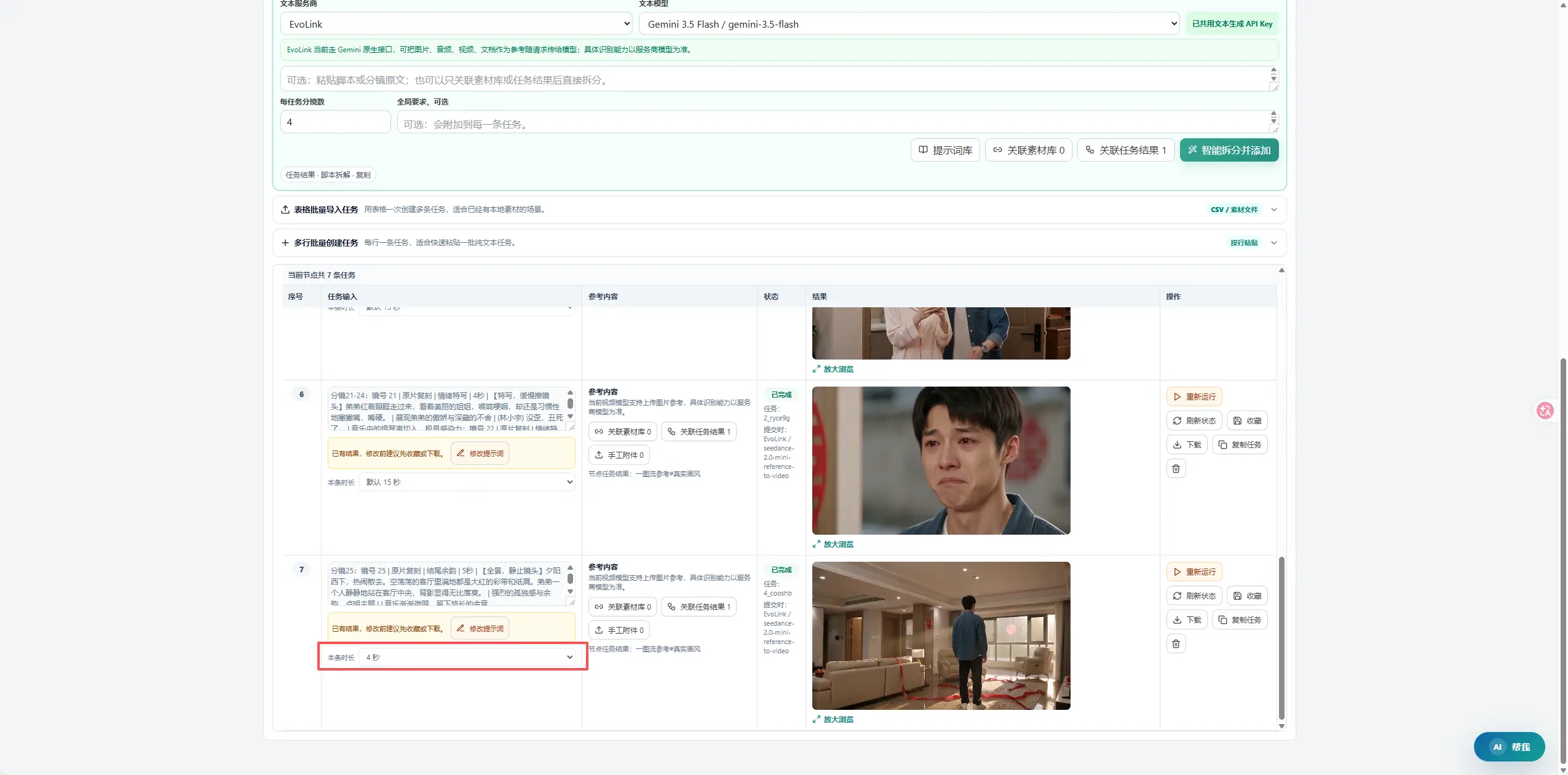Focus the script paste text area

tap(779, 79)
